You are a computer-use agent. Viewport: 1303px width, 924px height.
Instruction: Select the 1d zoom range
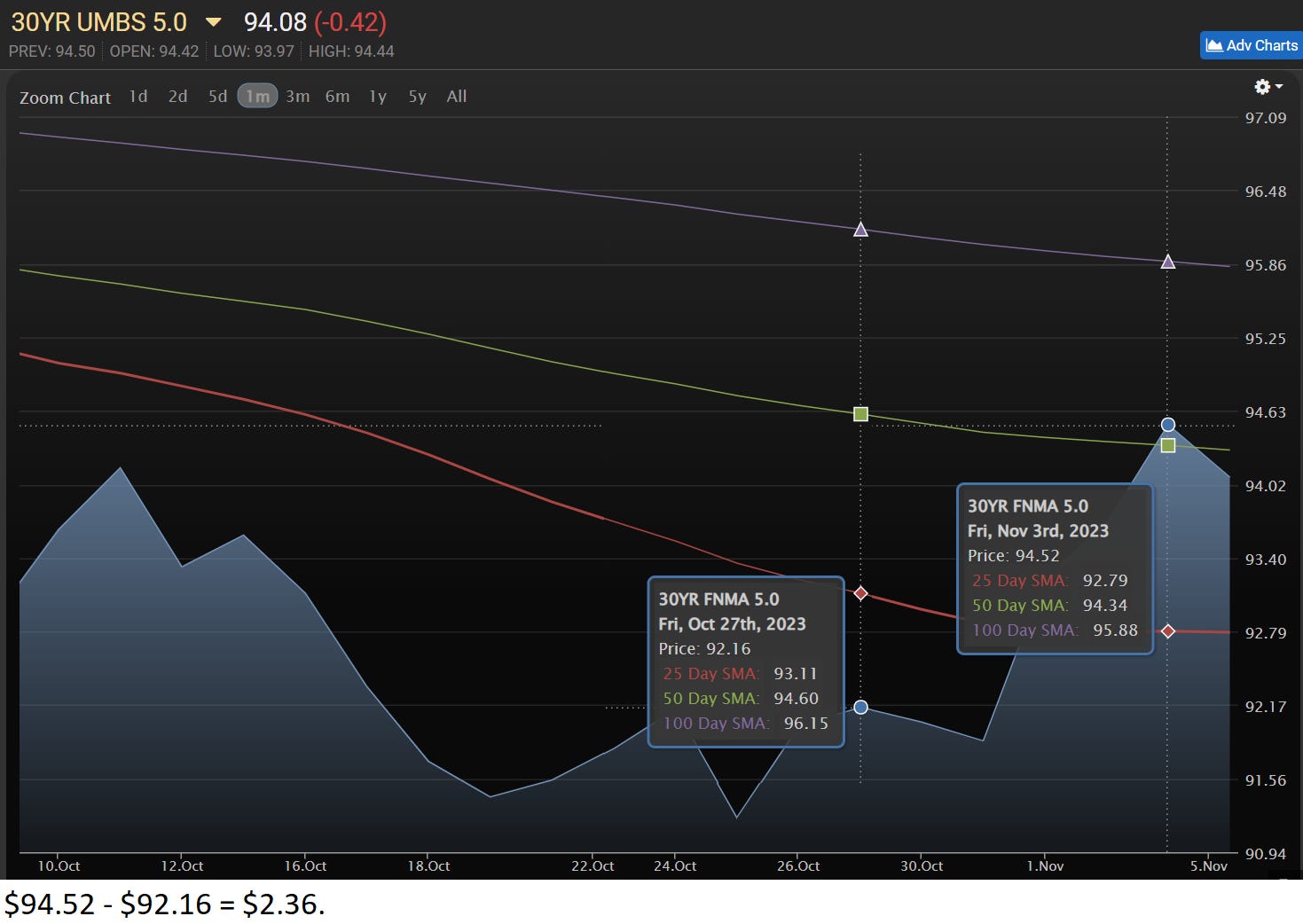[x=138, y=97]
